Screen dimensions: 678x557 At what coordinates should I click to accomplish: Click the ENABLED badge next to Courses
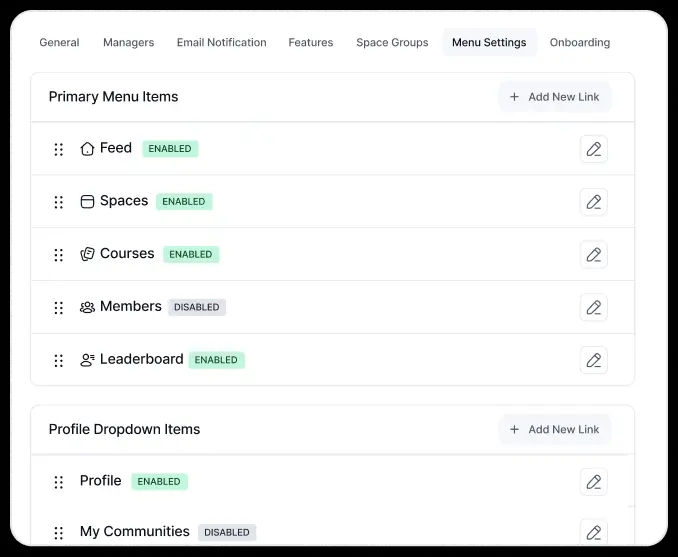pos(191,254)
